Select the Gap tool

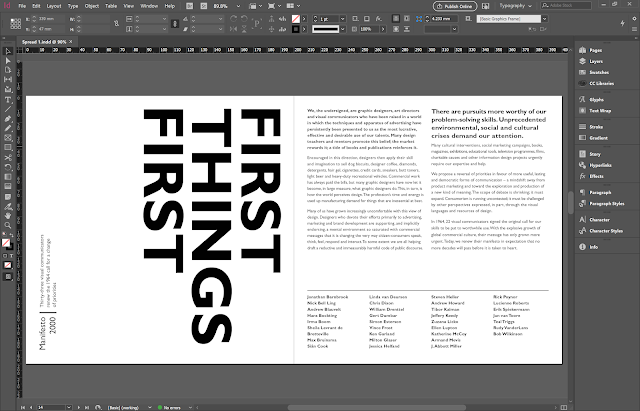tap(8, 80)
